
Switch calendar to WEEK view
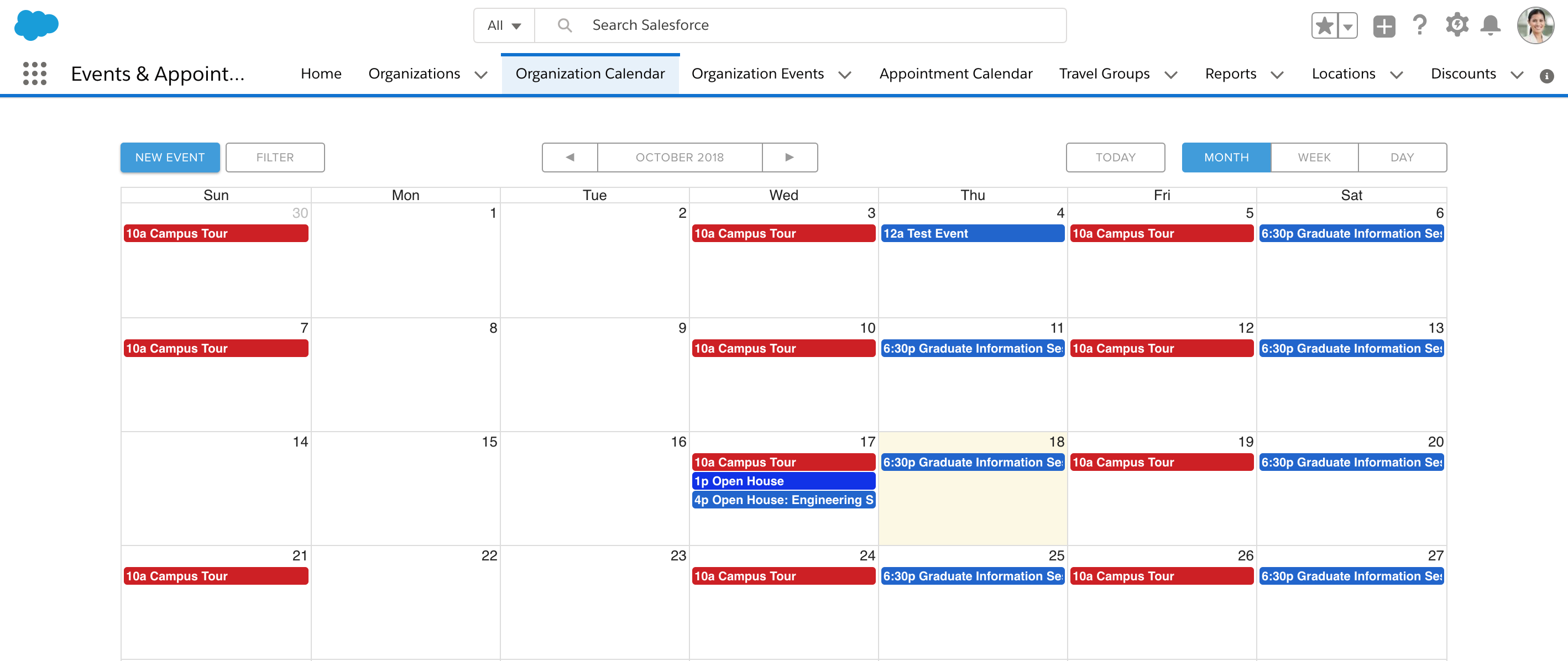(x=1313, y=157)
